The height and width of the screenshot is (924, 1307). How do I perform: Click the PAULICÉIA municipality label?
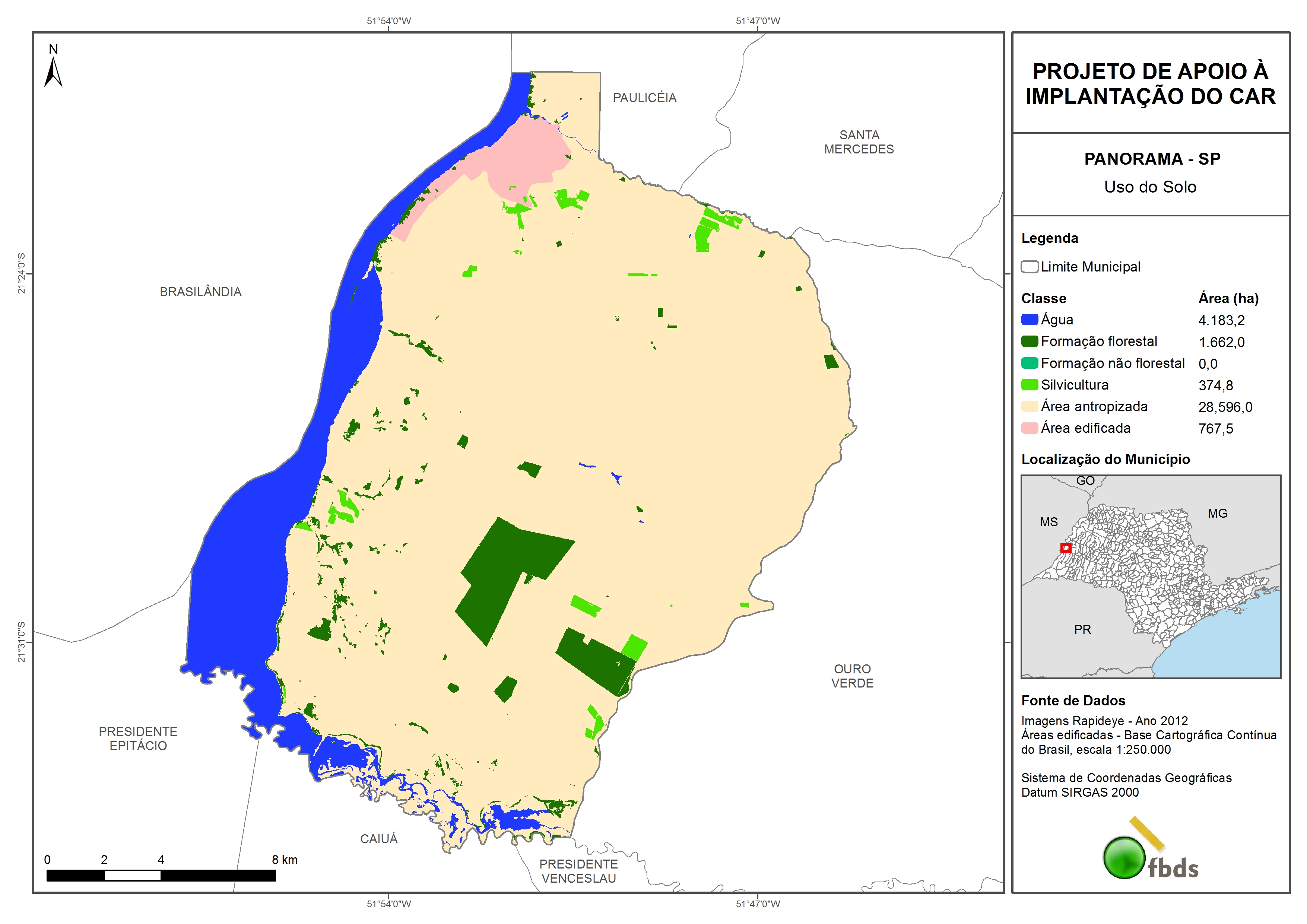click(644, 98)
